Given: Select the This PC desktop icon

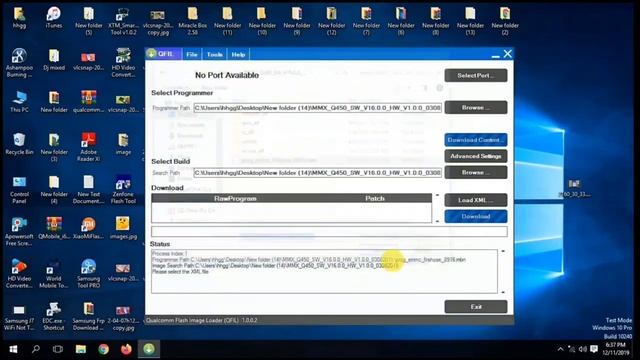Looking at the screenshot, I should pos(19,102).
